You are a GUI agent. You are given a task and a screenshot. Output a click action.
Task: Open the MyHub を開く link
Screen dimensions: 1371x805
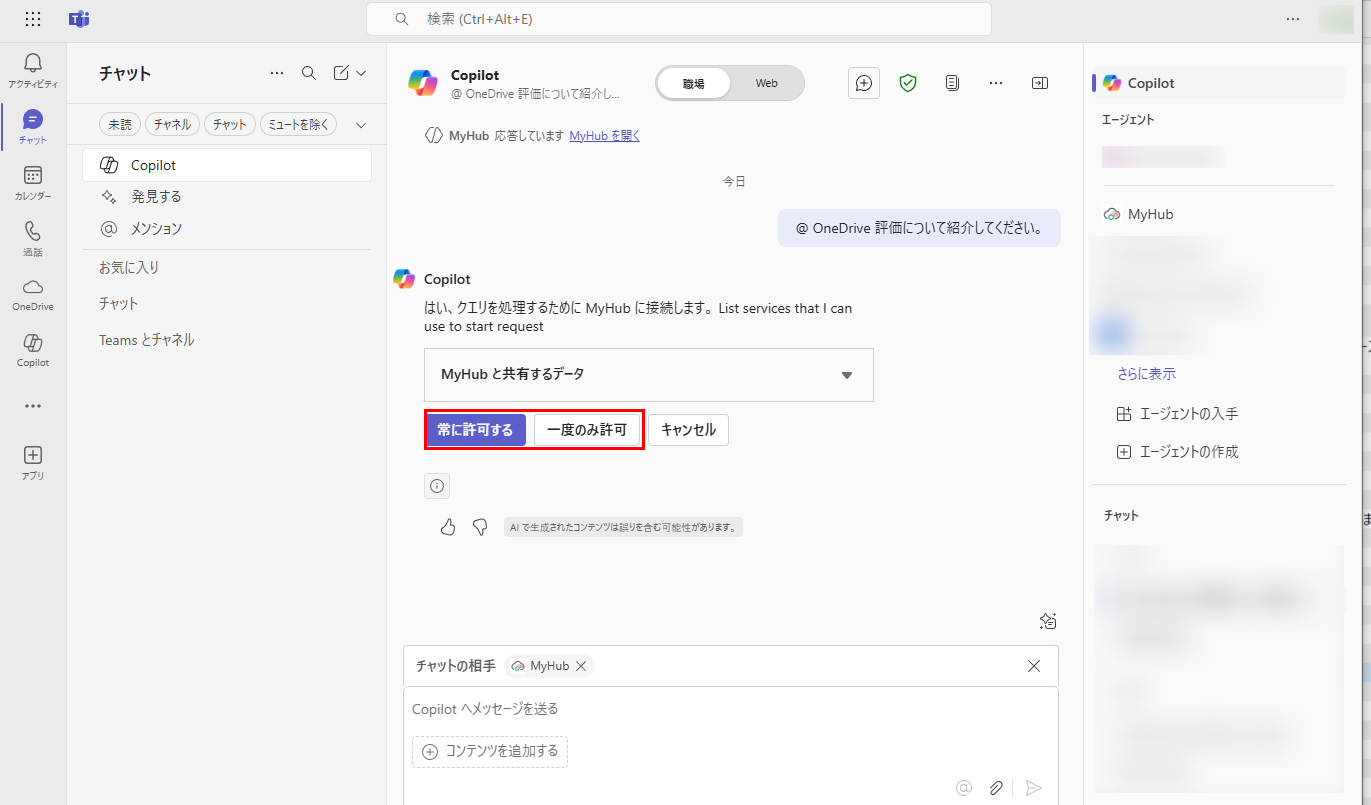point(604,136)
